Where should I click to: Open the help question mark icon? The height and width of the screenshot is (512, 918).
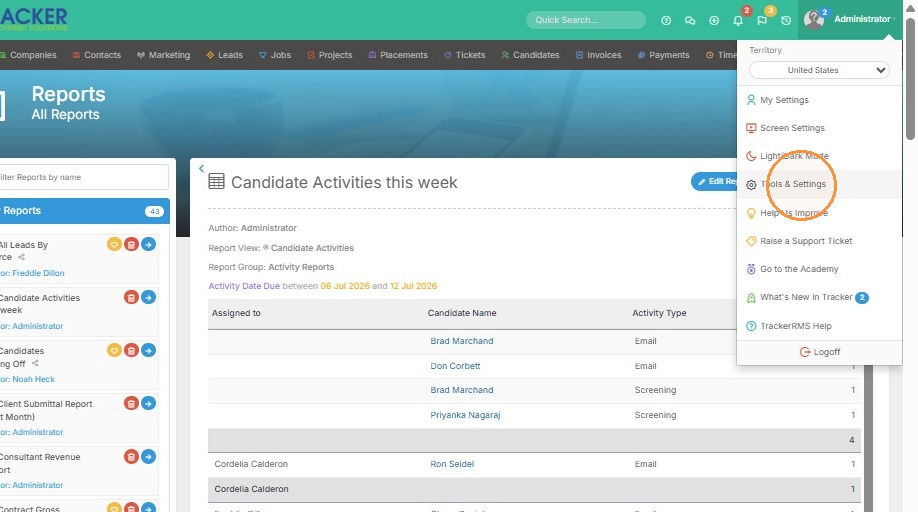point(666,20)
